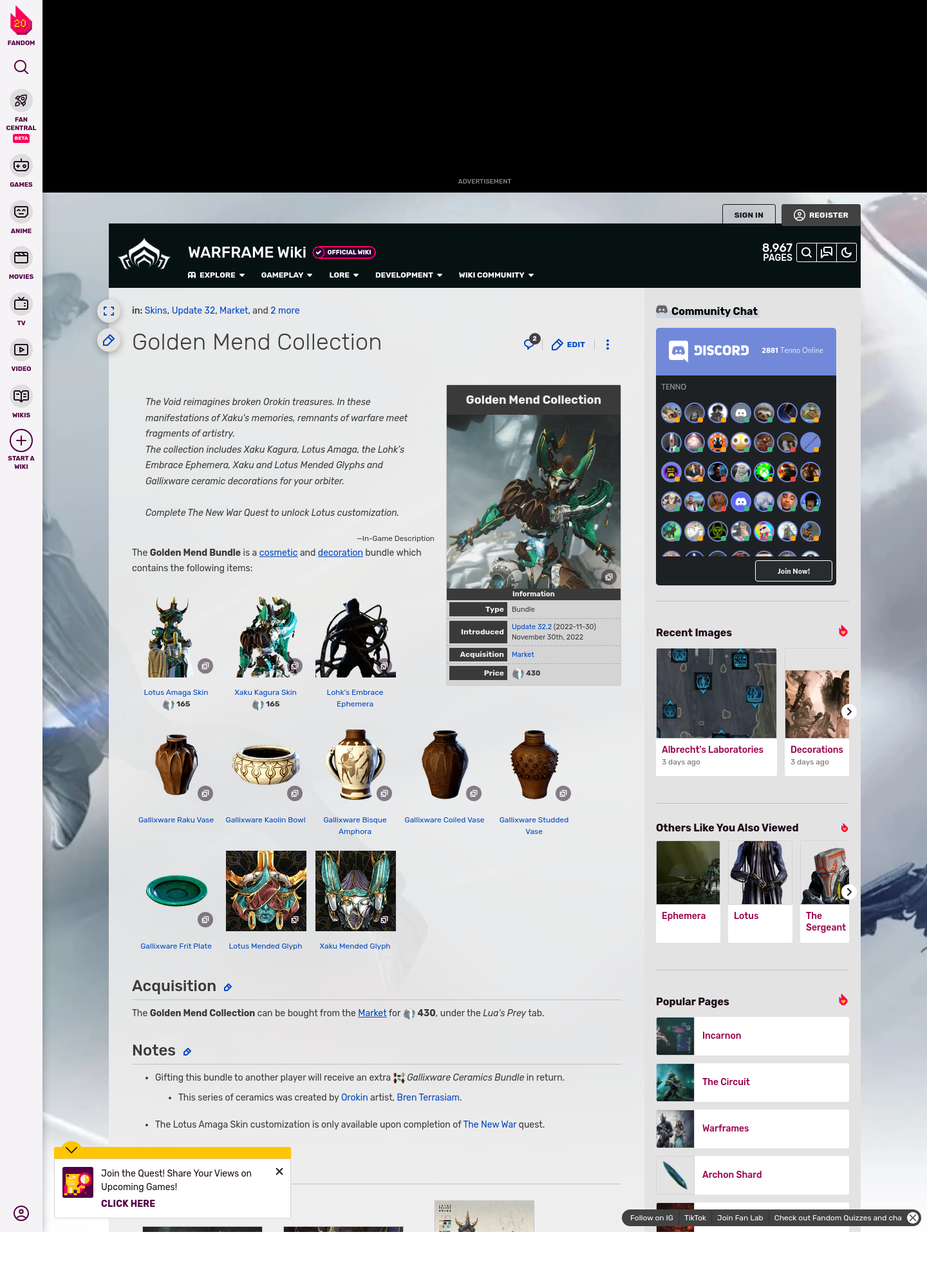Open the Incarnon popular page
Image resolution: width=927 pixels, height=1288 pixels.
[x=753, y=1036]
